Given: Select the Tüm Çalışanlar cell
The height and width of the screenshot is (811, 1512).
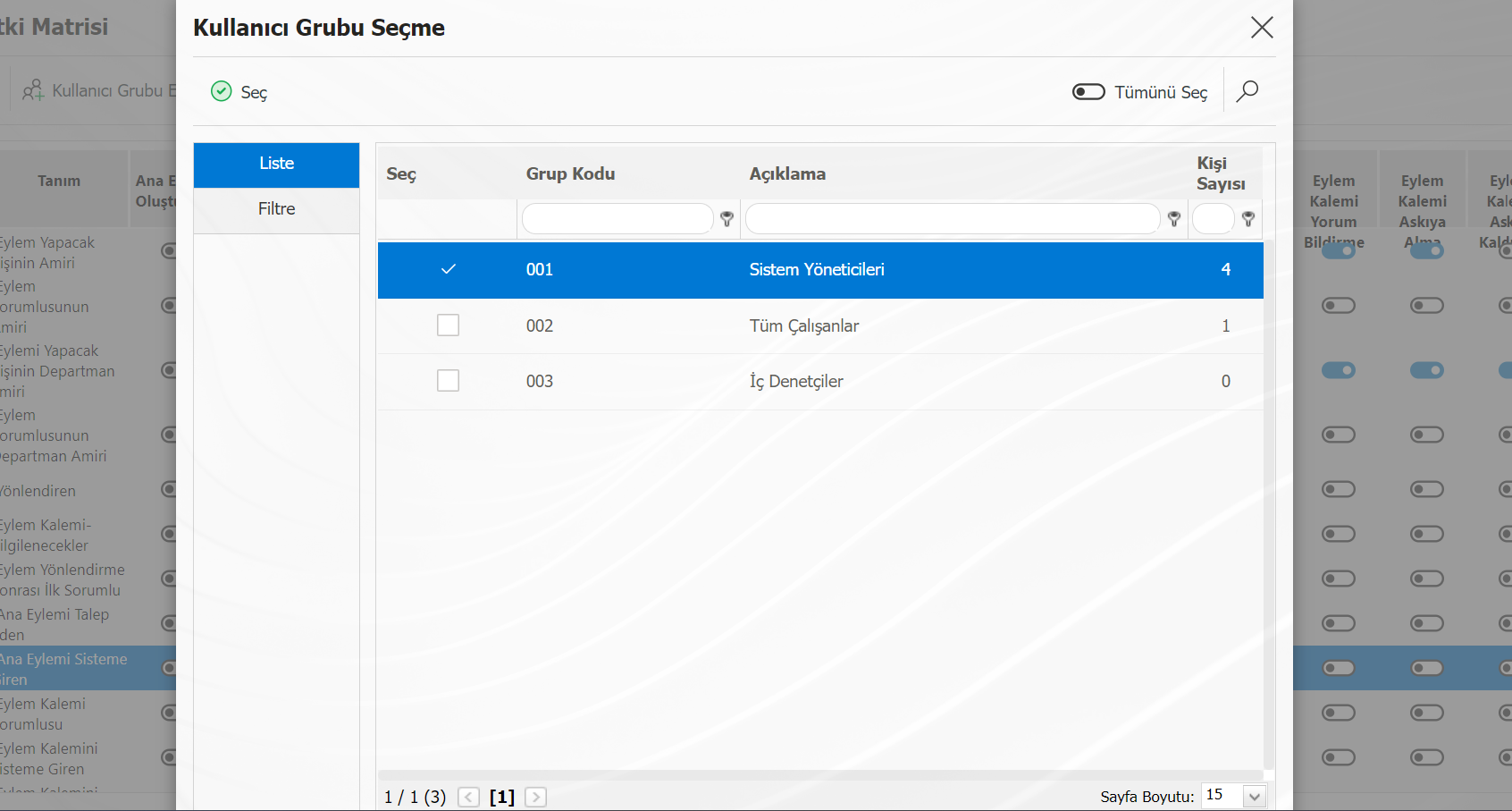Looking at the screenshot, I should (x=804, y=326).
